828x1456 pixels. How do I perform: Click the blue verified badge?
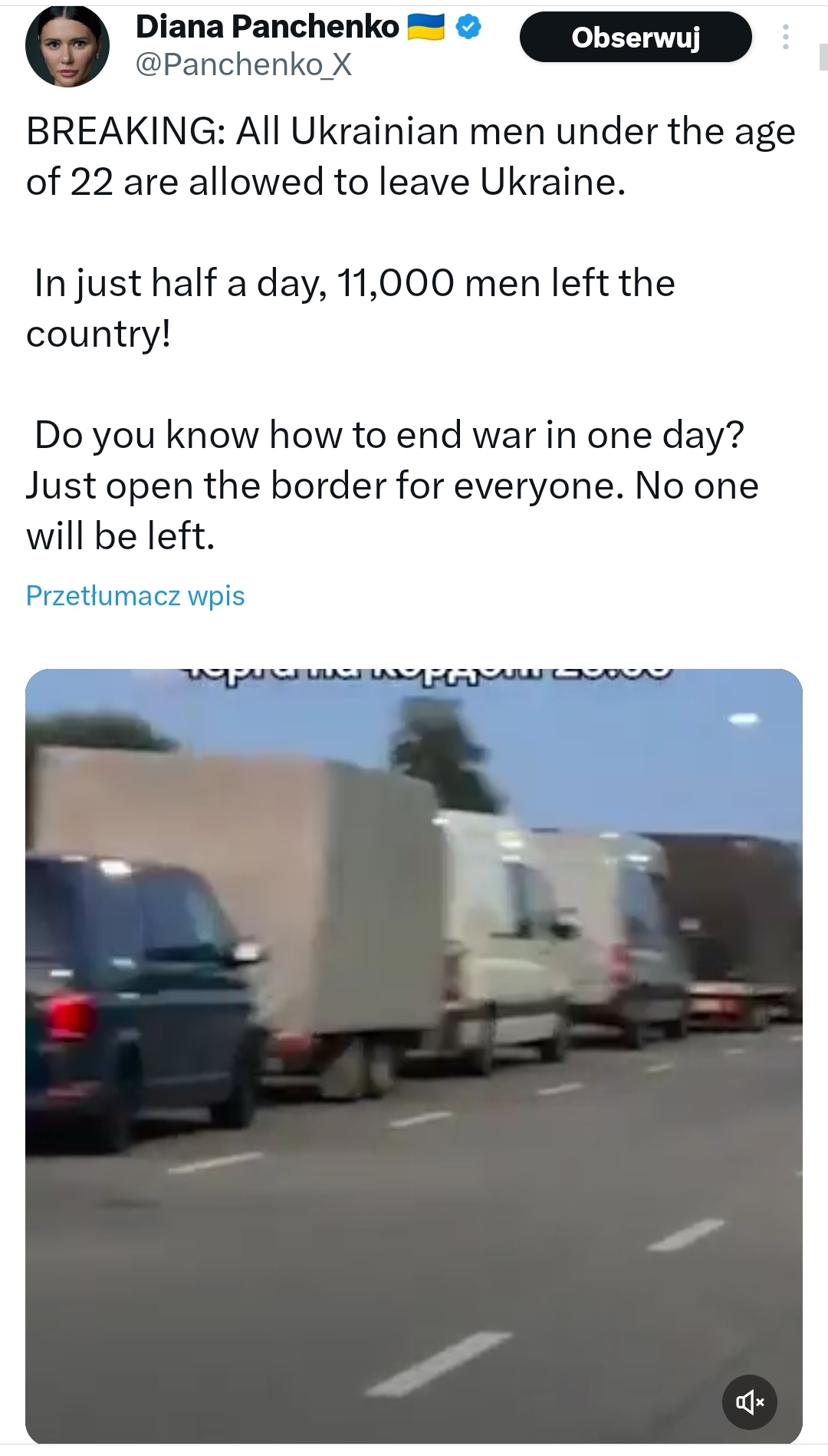coord(468,28)
